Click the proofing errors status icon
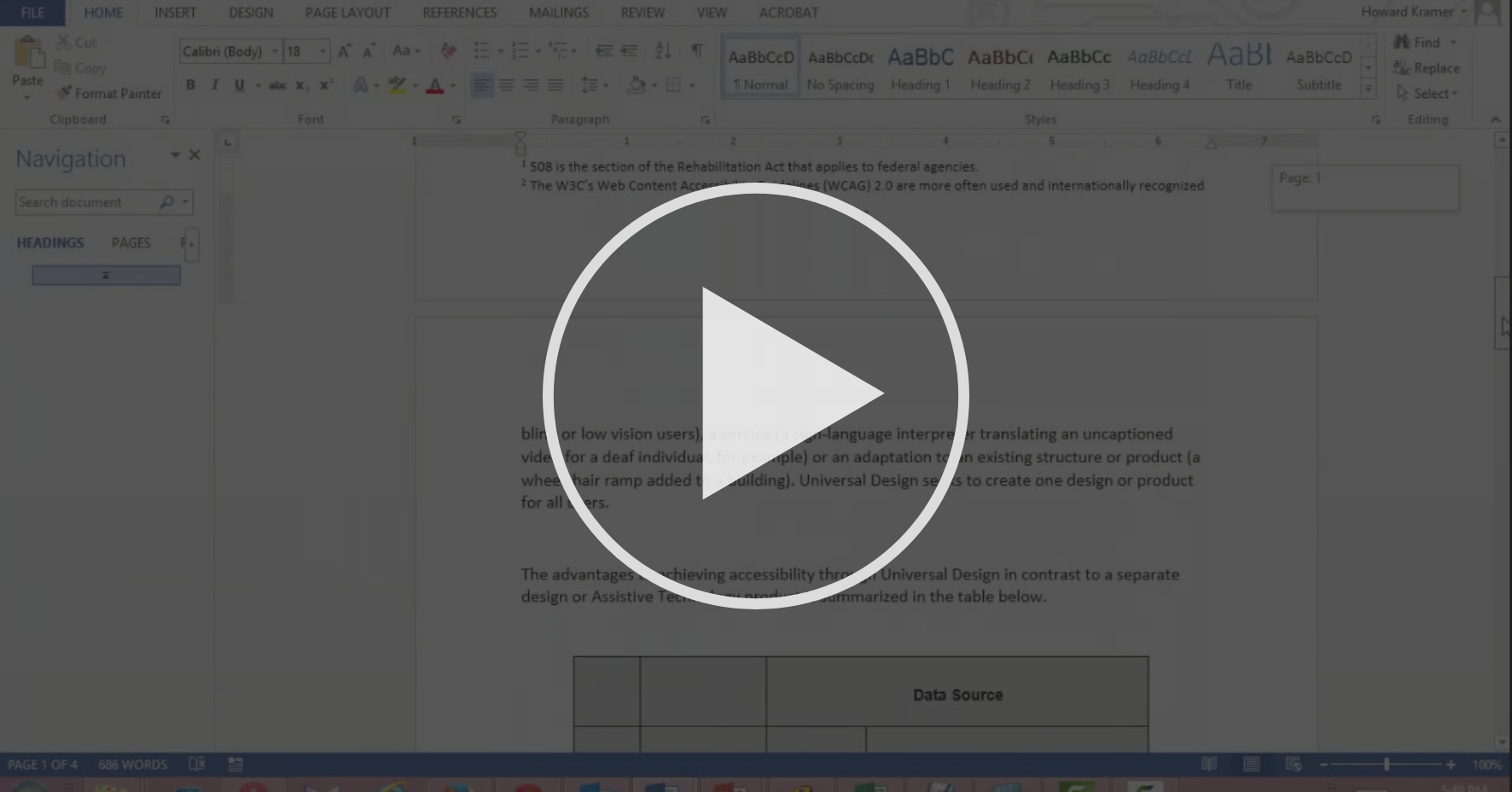Image resolution: width=1512 pixels, height=792 pixels. point(197,764)
